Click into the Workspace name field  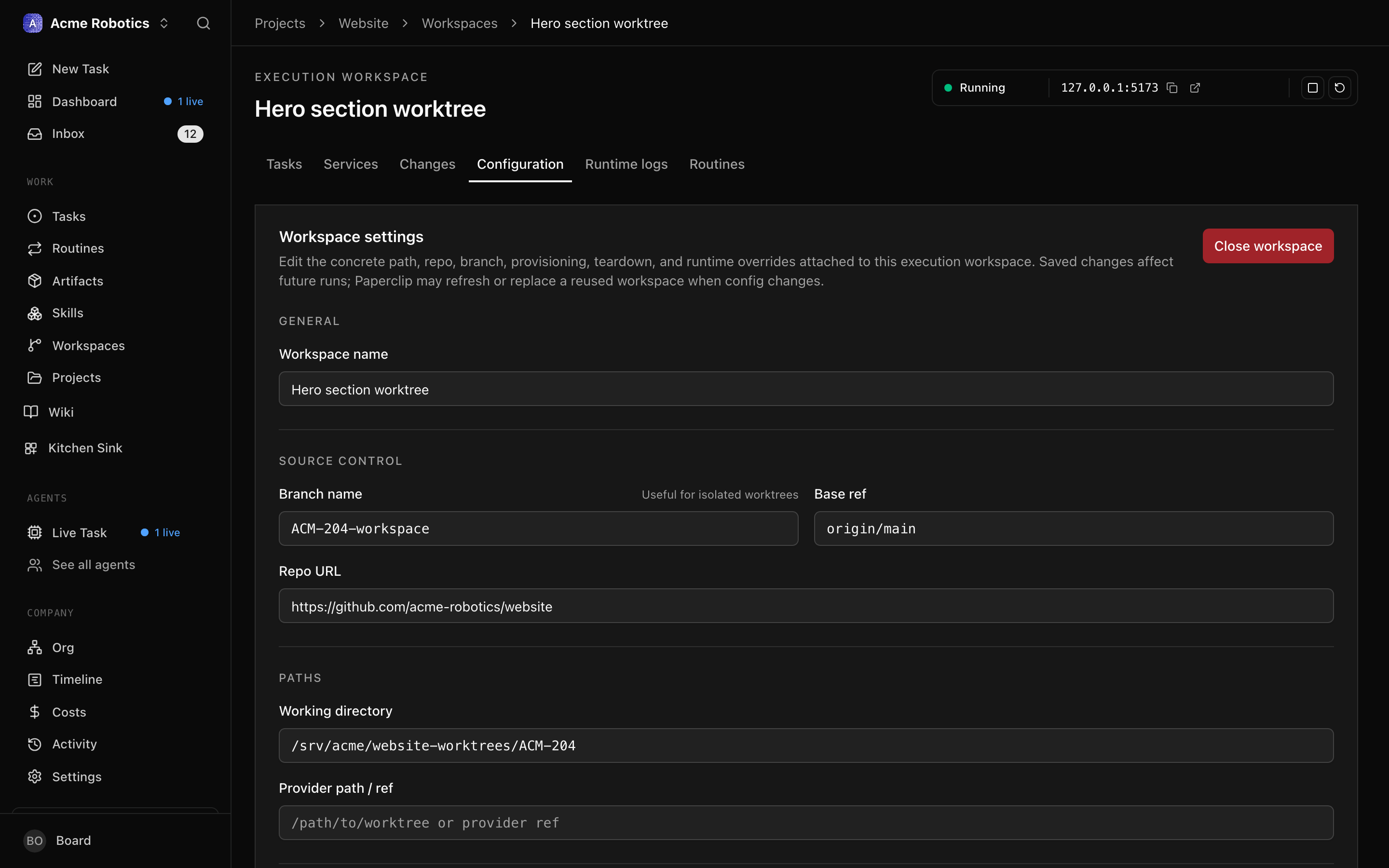click(x=806, y=389)
